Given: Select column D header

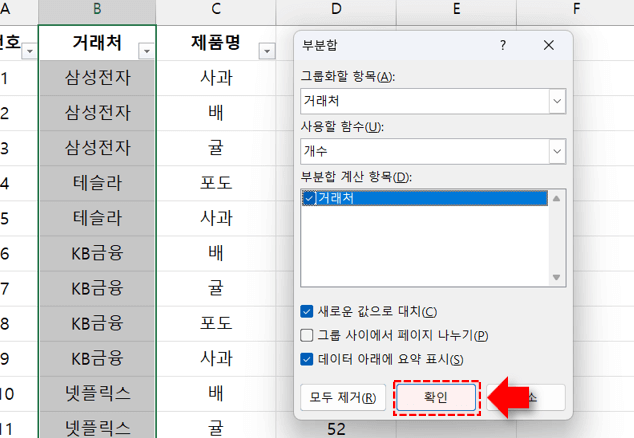Looking at the screenshot, I should (336, 10).
